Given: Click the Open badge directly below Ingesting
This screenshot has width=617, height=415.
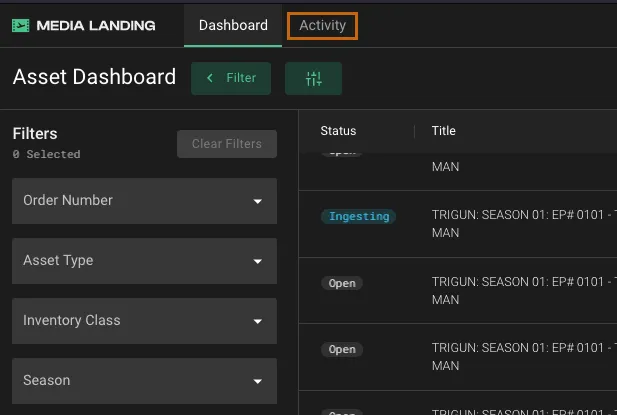Looking at the screenshot, I should pos(342,283).
